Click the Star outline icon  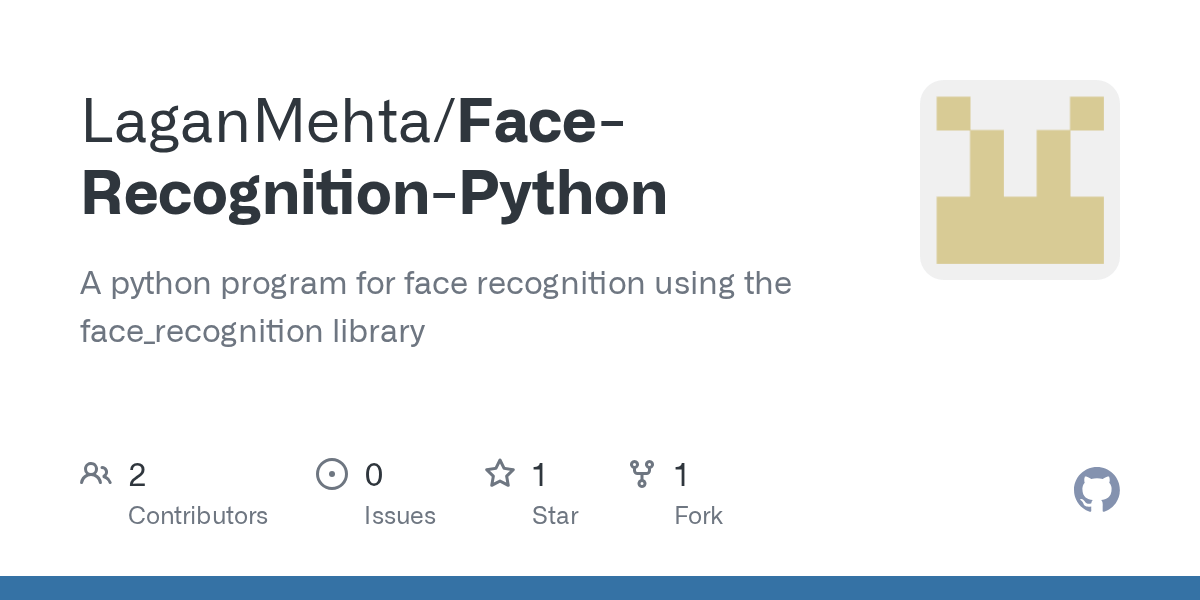(x=500, y=473)
